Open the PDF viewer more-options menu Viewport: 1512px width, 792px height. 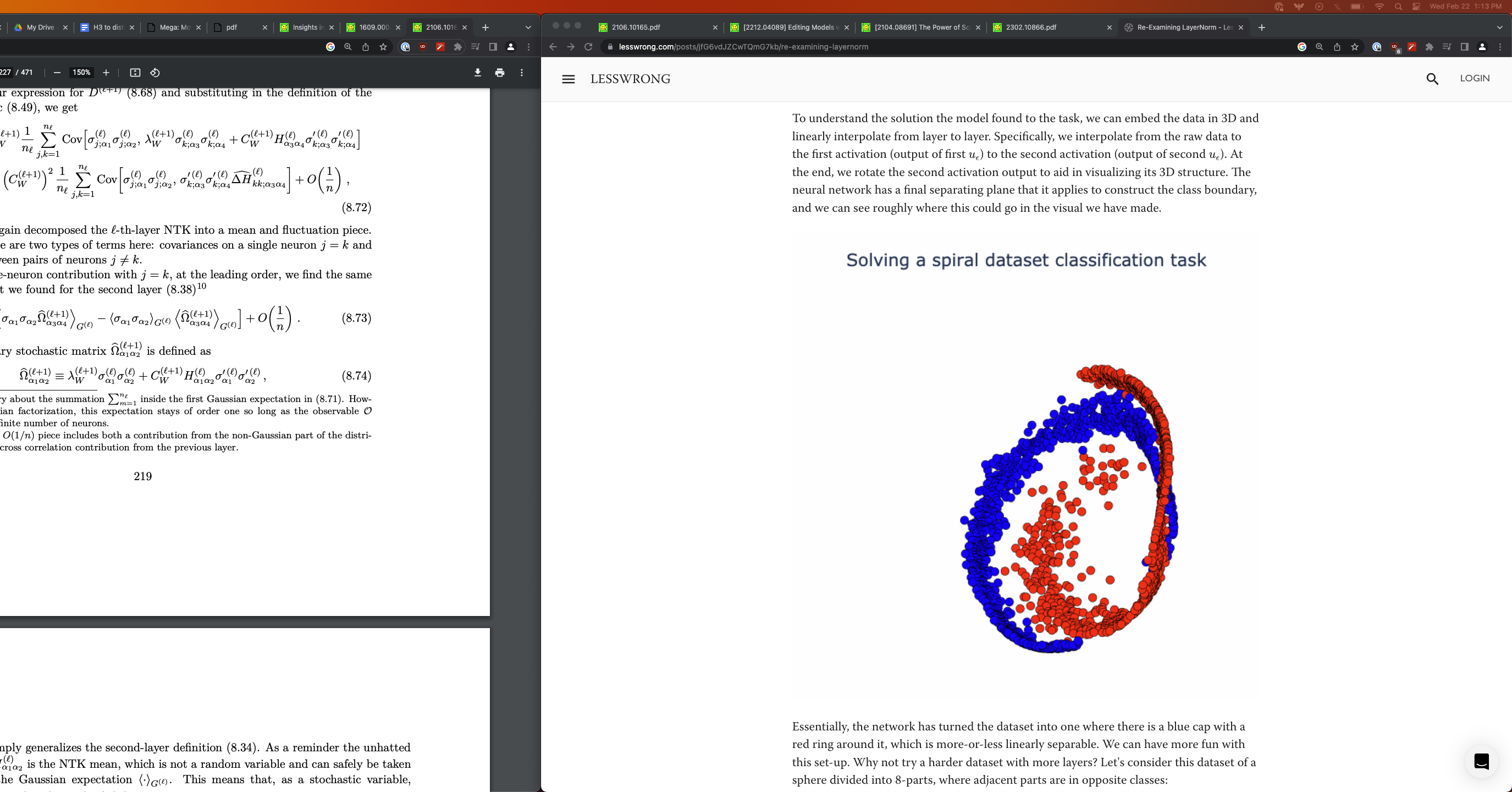(521, 73)
